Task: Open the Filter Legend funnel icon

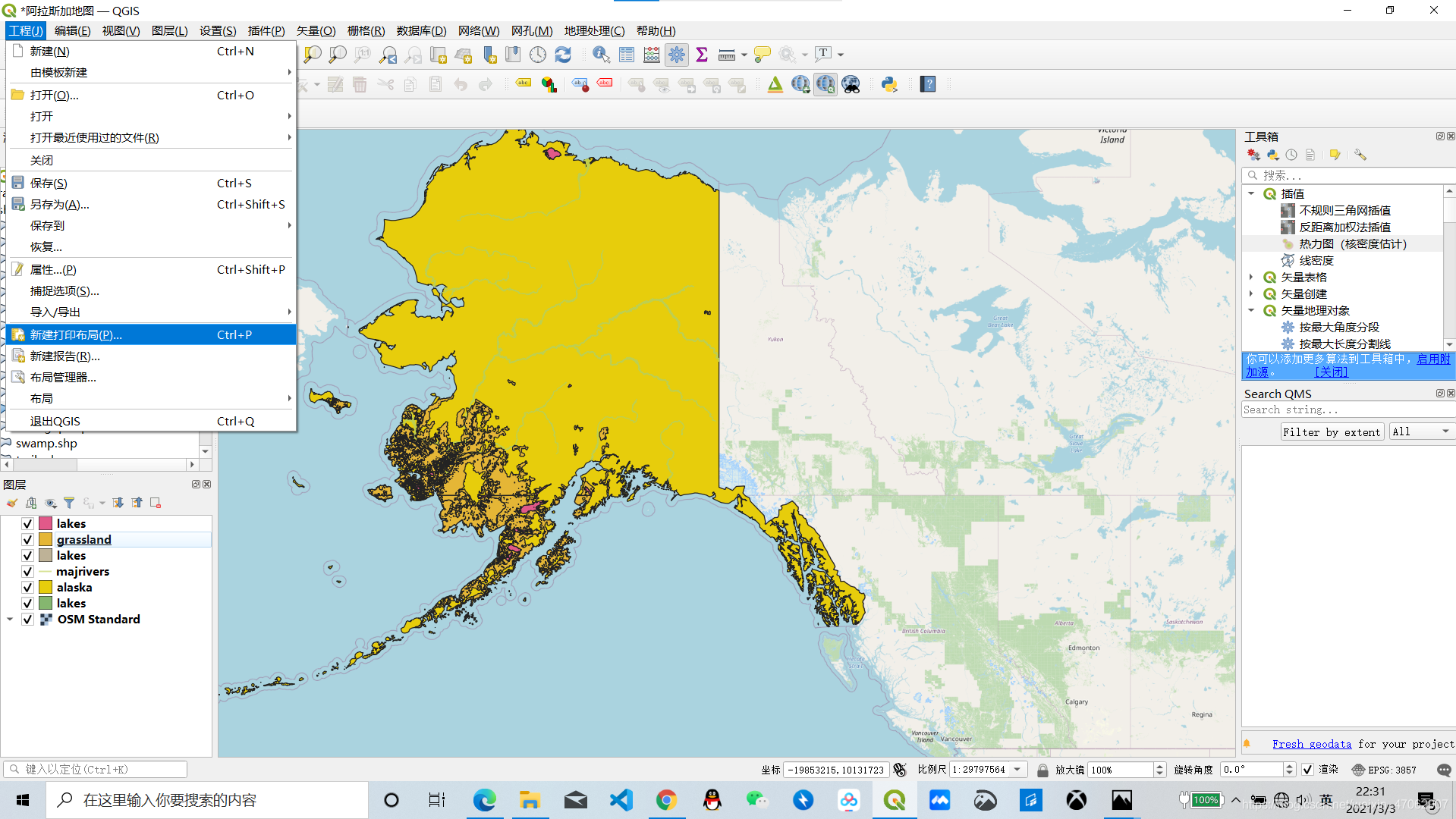Action: tap(69, 503)
